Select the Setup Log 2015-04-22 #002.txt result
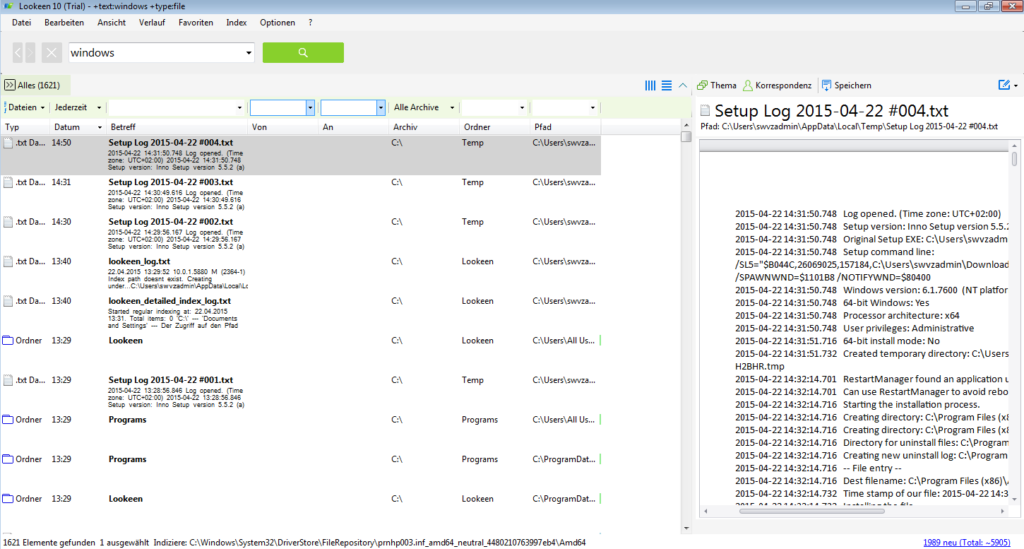The image size is (1024, 549). (x=301, y=235)
